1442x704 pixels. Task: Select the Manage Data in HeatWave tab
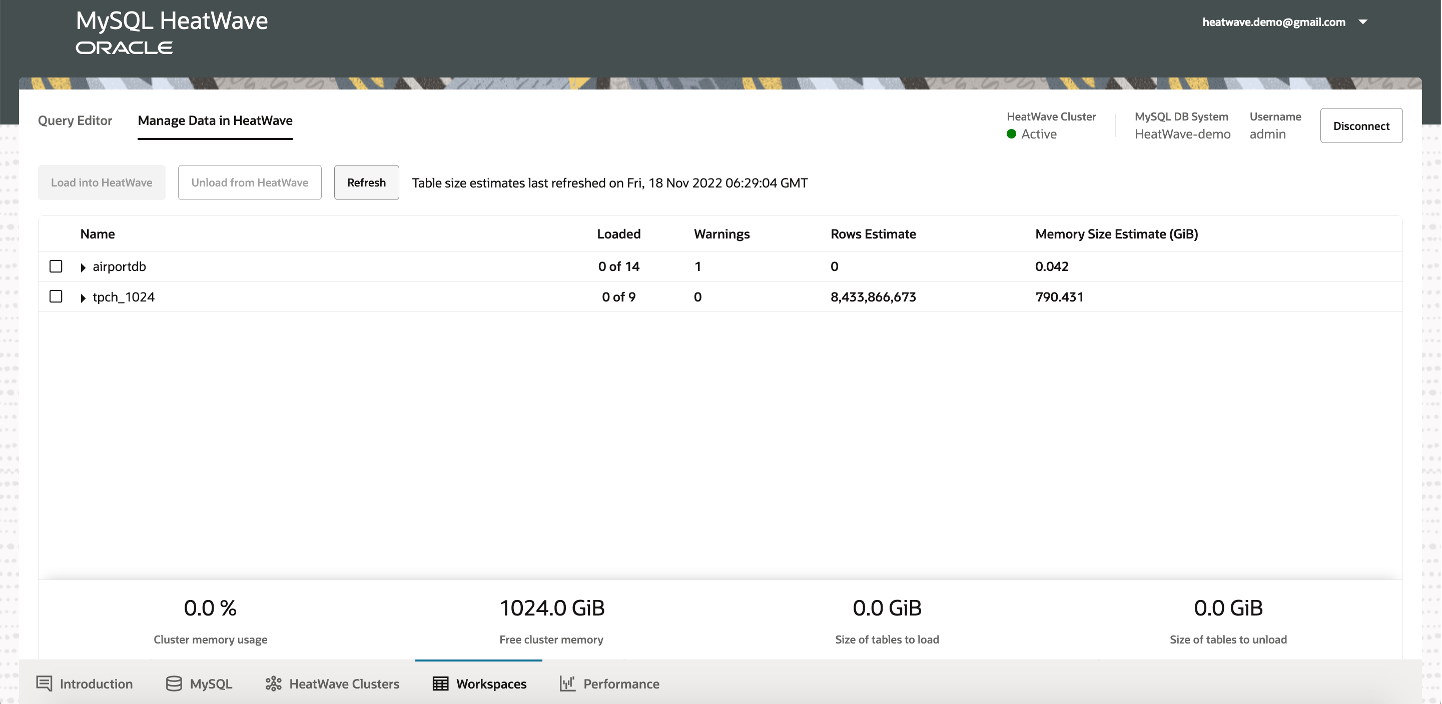point(215,120)
